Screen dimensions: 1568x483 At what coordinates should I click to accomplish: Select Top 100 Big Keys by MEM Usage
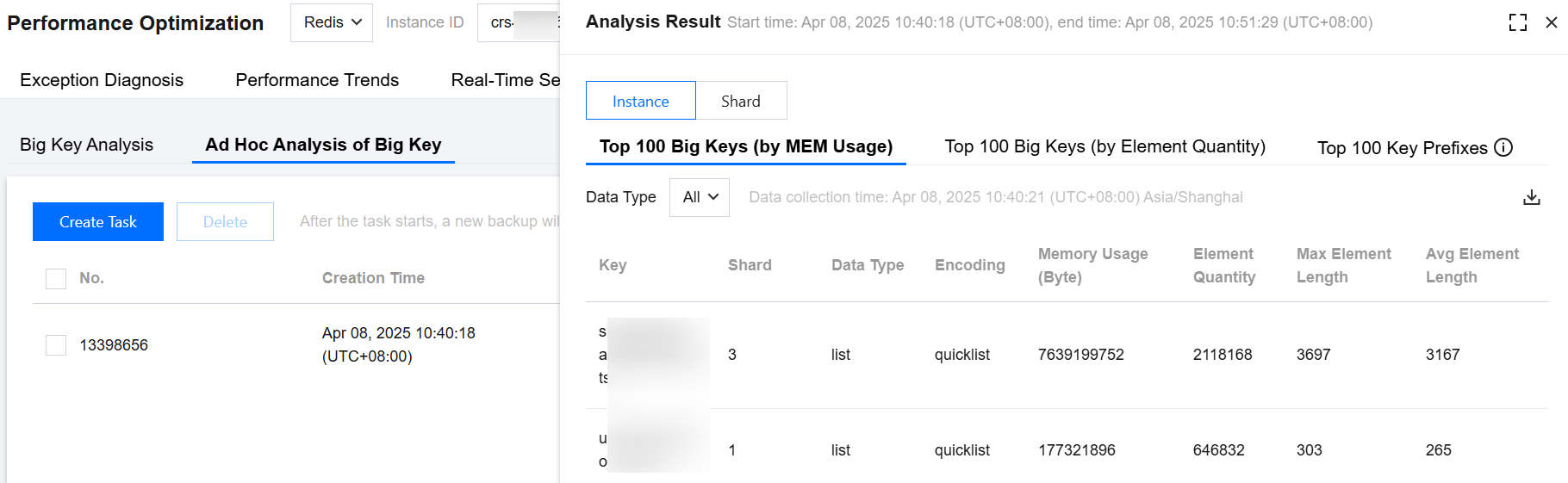pos(745,146)
